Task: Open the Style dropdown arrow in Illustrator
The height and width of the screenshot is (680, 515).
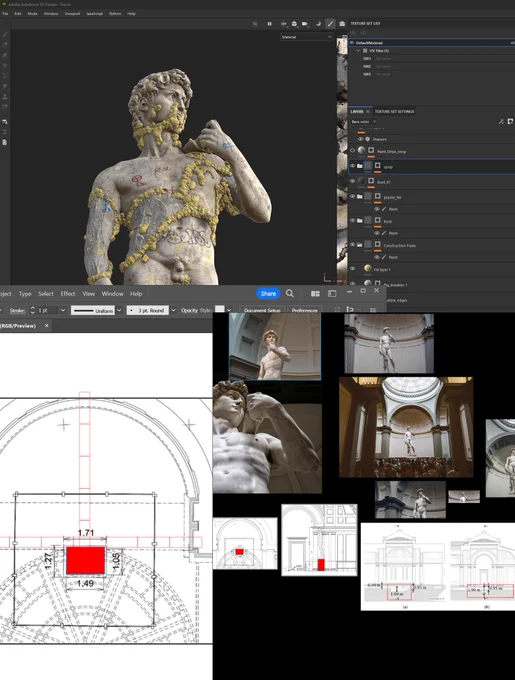Action: coord(229,310)
